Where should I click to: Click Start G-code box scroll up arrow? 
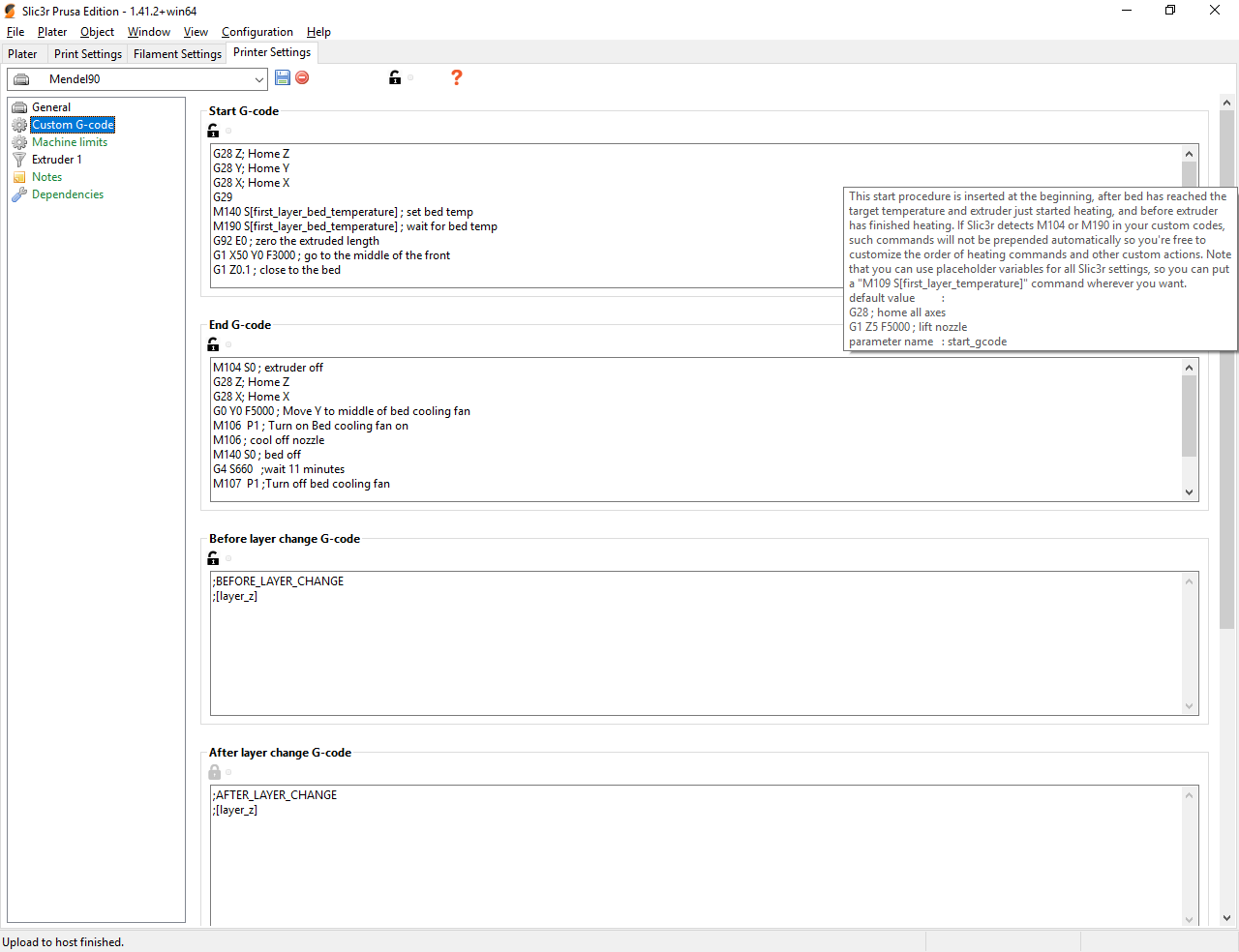coord(1189,153)
